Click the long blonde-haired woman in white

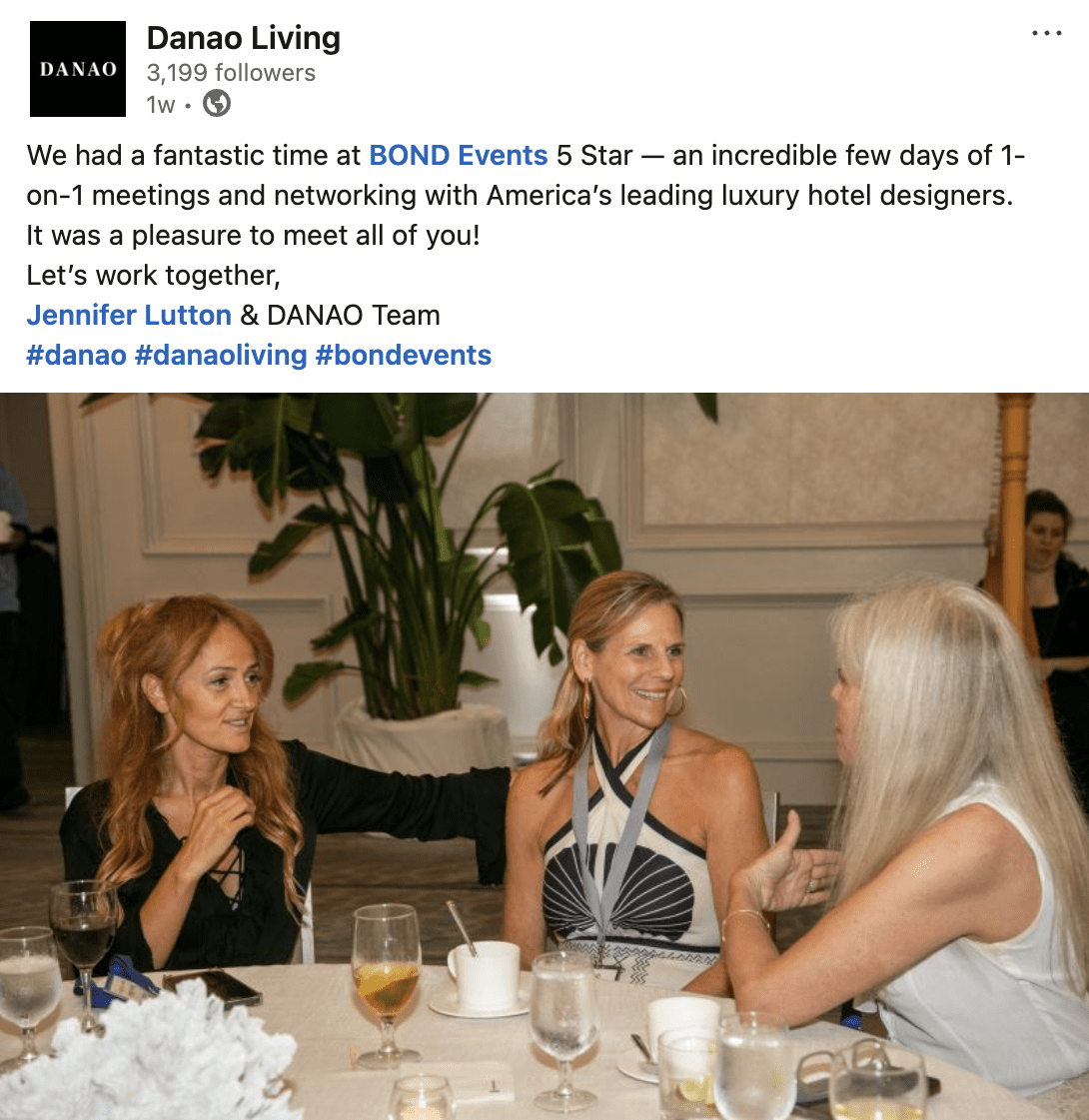pyautogui.click(x=928, y=821)
